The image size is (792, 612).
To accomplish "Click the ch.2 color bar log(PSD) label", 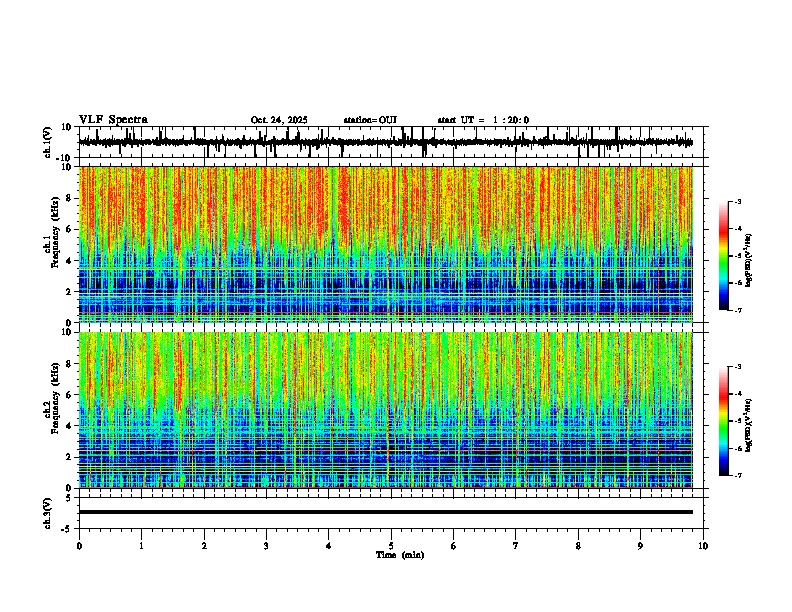I will coord(748,425).
